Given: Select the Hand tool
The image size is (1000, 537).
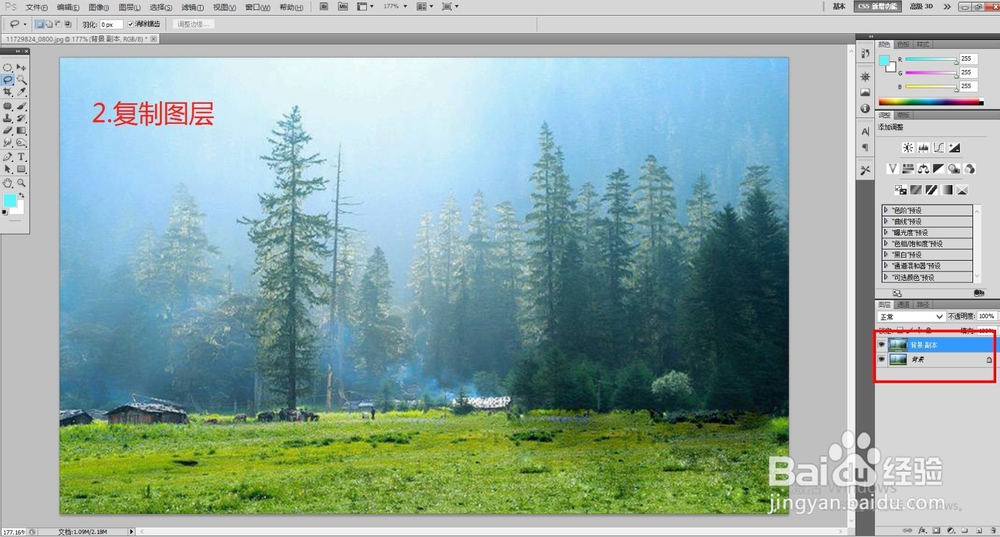Looking at the screenshot, I should [8, 183].
